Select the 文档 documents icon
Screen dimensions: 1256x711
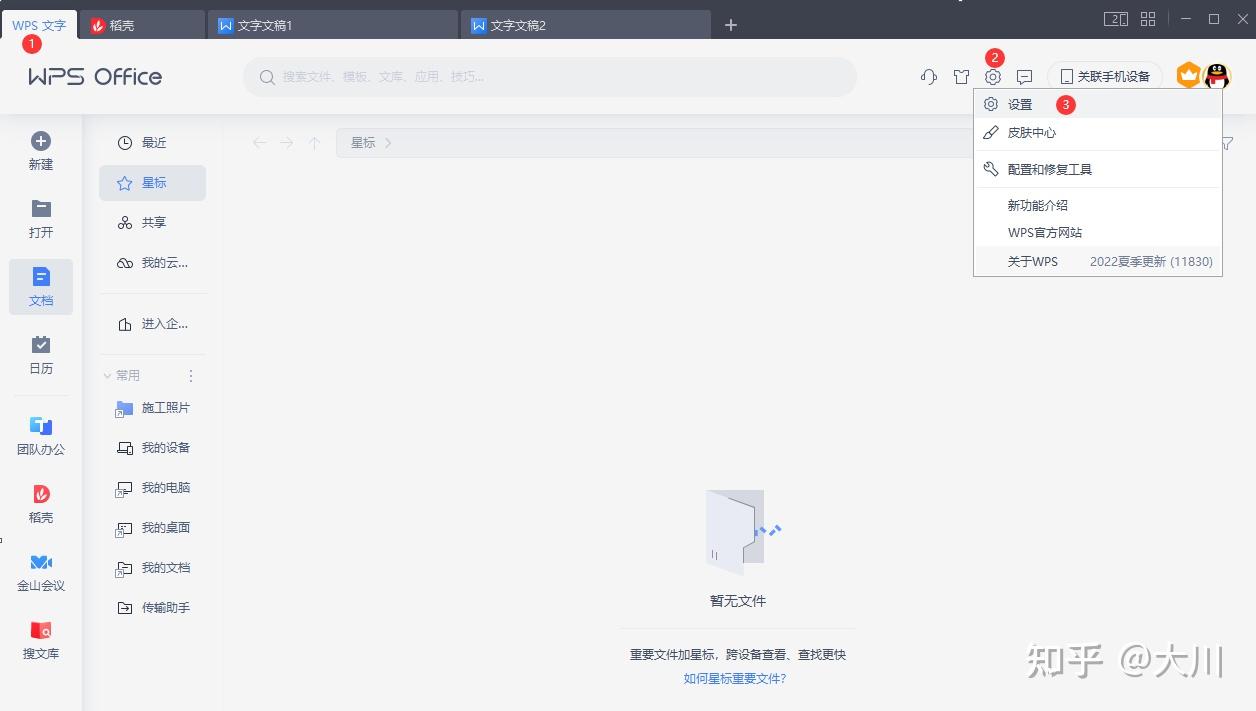(x=41, y=277)
